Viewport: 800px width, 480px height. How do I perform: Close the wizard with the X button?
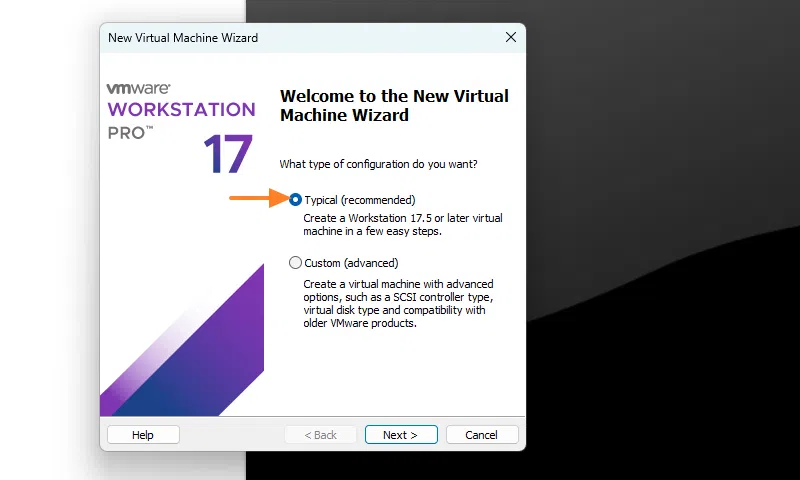(511, 38)
